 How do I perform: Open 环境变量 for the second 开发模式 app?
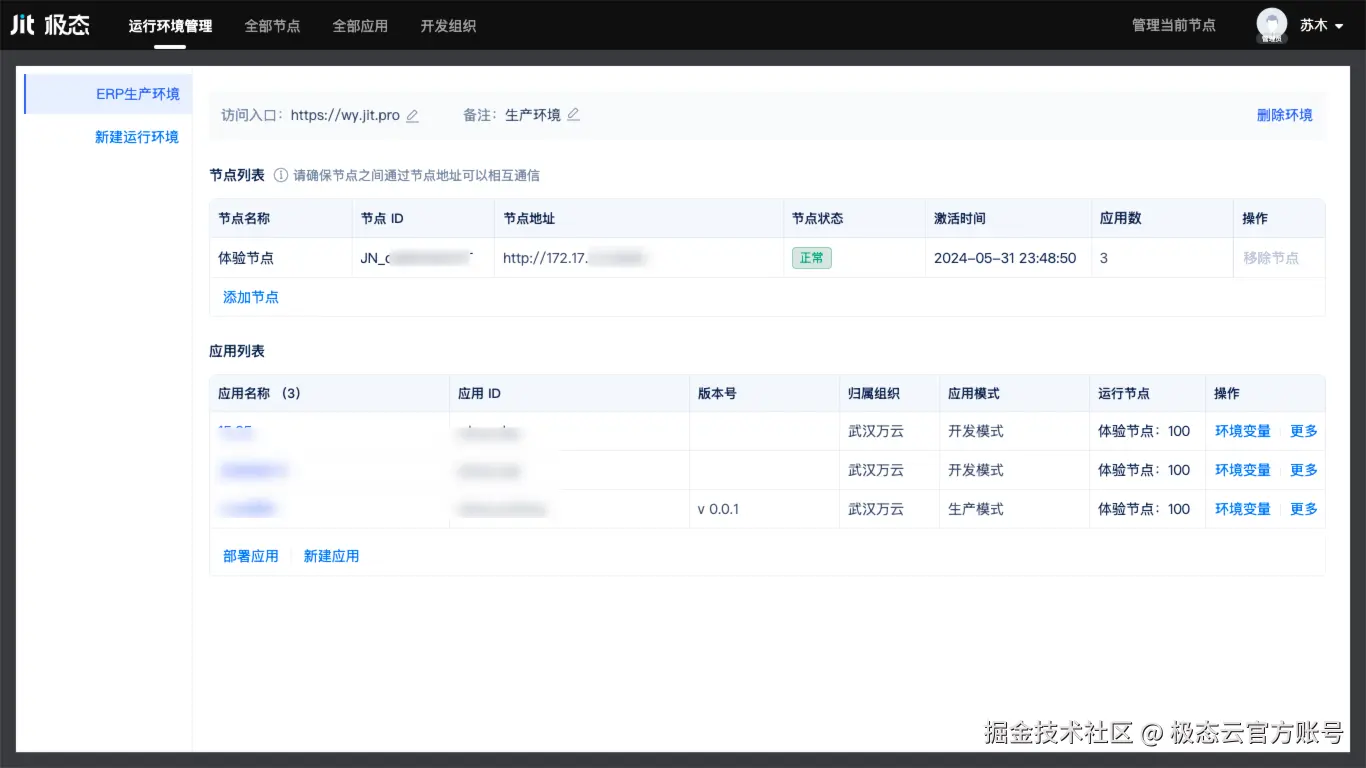click(x=1243, y=470)
